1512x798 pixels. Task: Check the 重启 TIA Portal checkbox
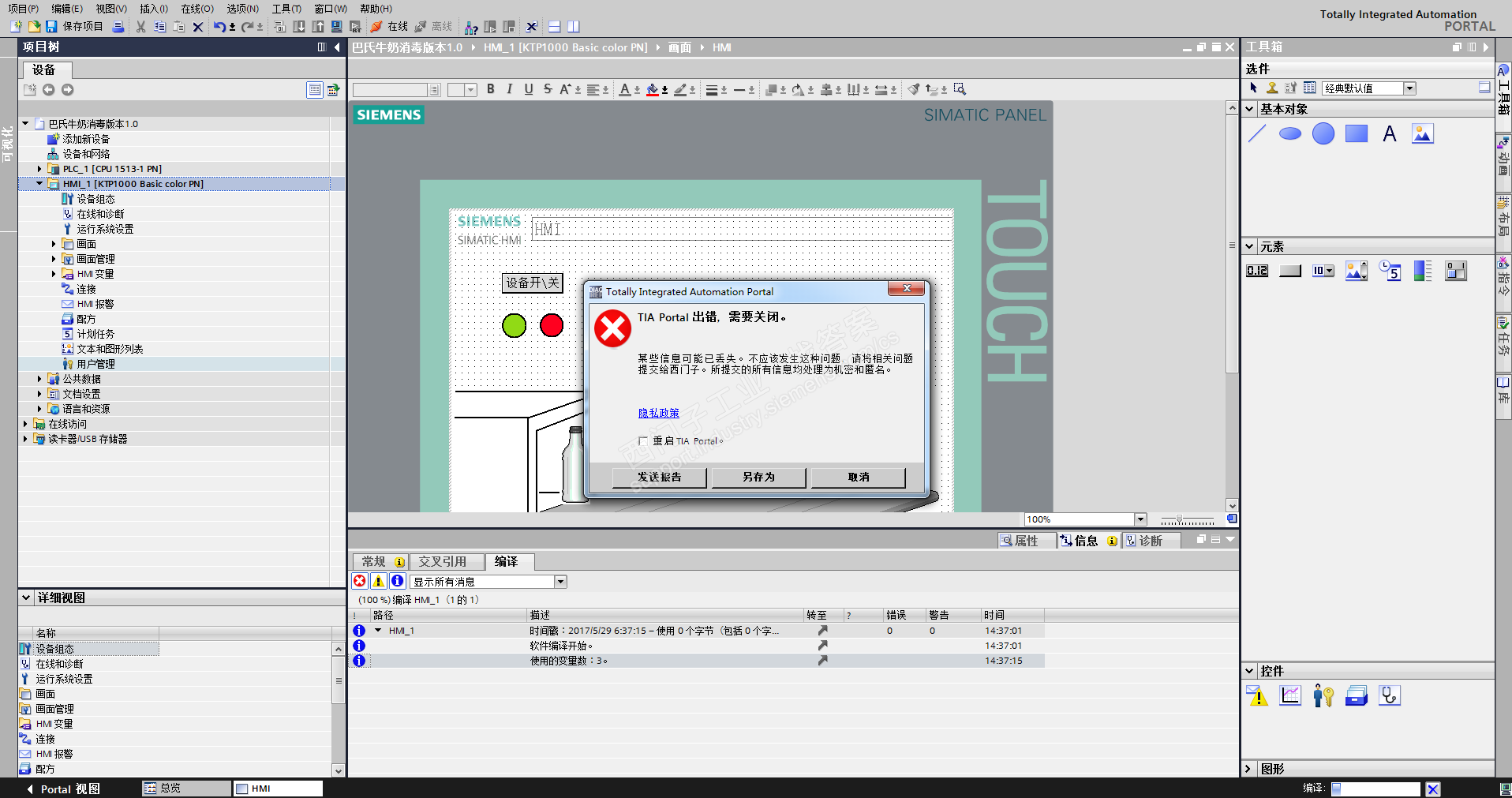pos(643,441)
